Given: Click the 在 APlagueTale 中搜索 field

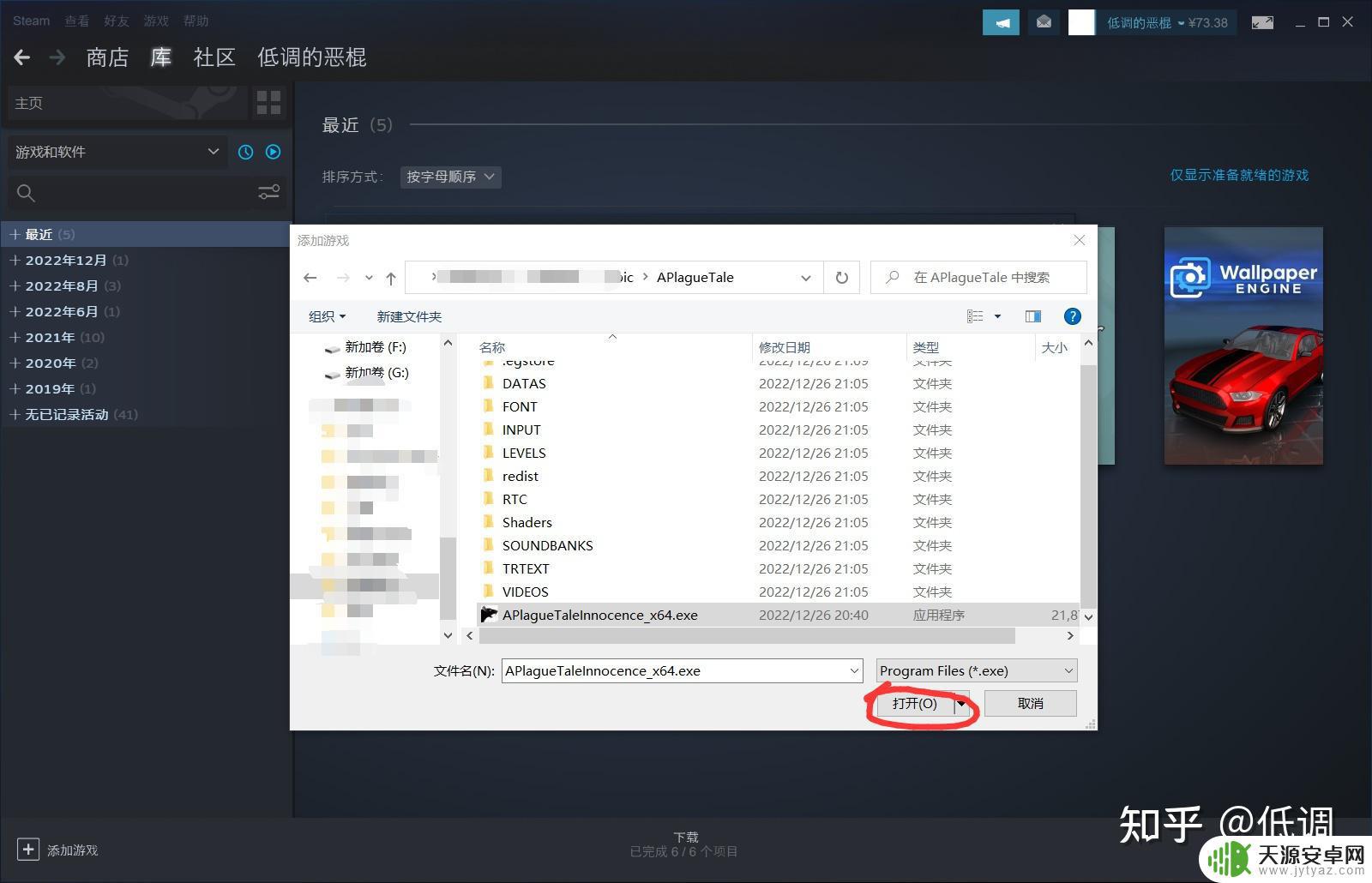Looking at the screenshot, I should (978, 278).
